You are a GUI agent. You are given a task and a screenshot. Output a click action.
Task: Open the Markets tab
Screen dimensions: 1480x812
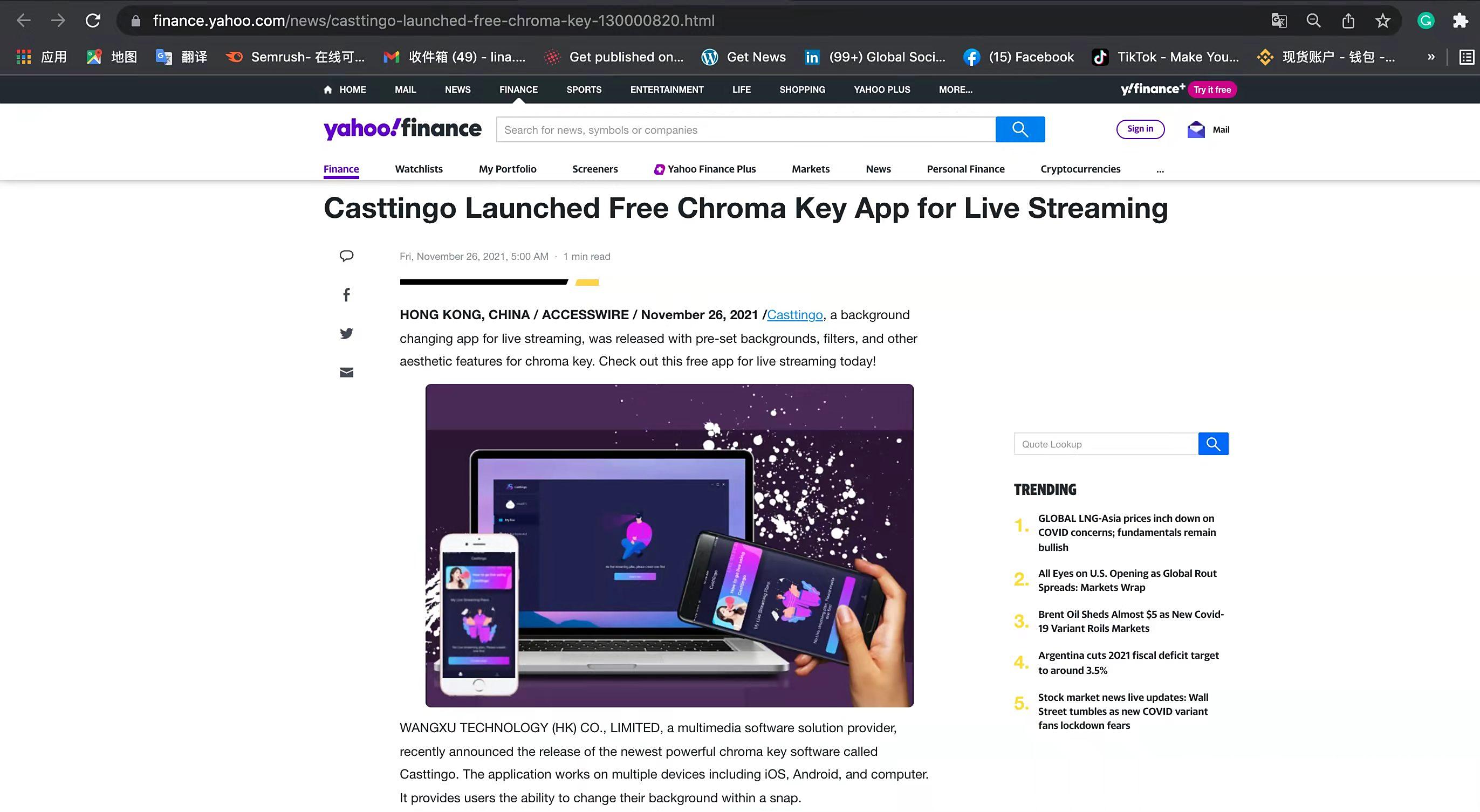click(811, 169)
